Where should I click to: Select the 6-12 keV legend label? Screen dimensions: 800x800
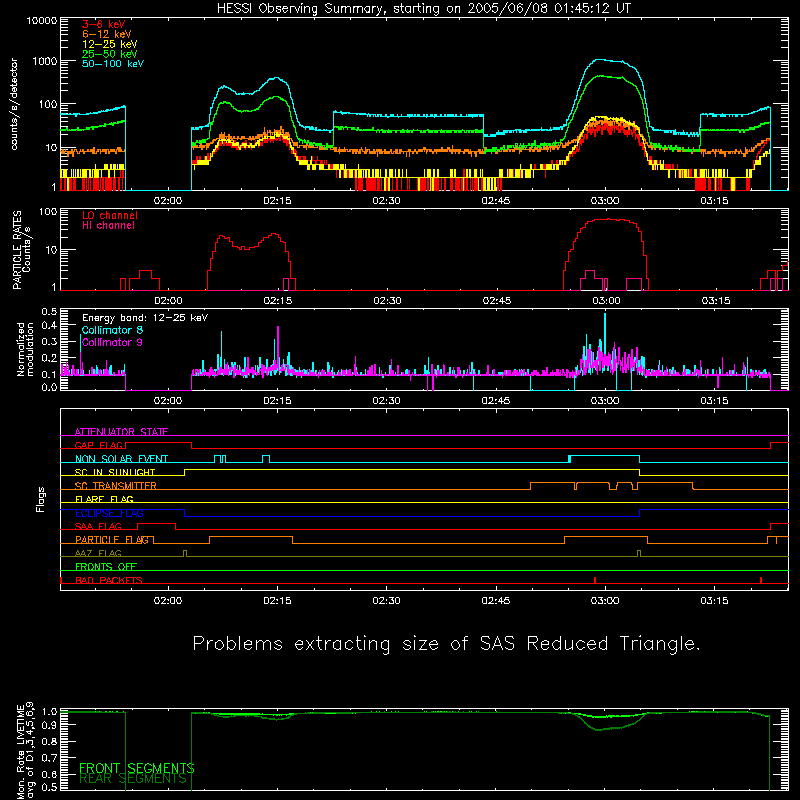click(x=107, y=34)
